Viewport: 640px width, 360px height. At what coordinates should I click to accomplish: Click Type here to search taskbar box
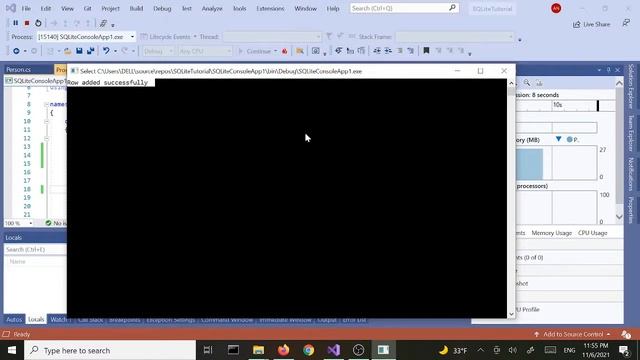[110, 350]
